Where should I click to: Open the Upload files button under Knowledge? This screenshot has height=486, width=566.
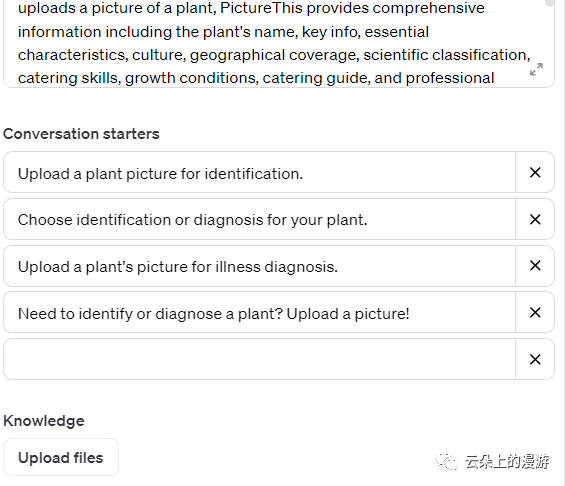(x=61, y=457)
